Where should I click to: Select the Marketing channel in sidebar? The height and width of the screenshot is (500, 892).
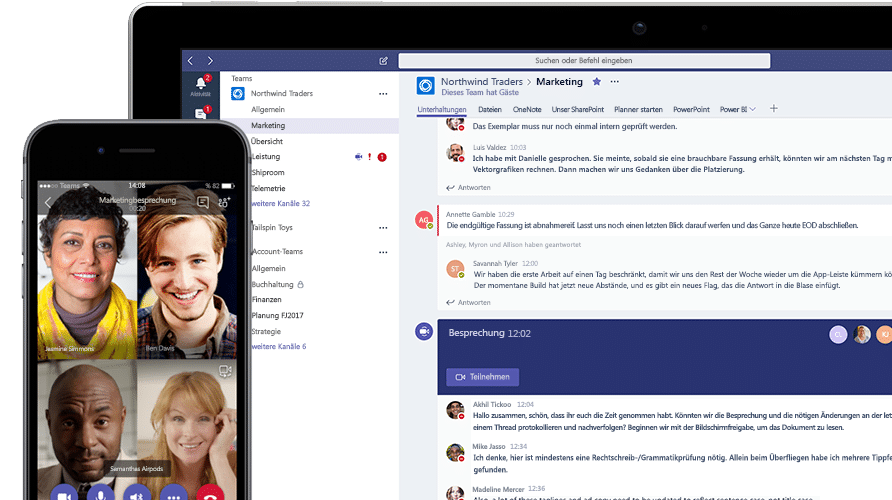point(310,126)
